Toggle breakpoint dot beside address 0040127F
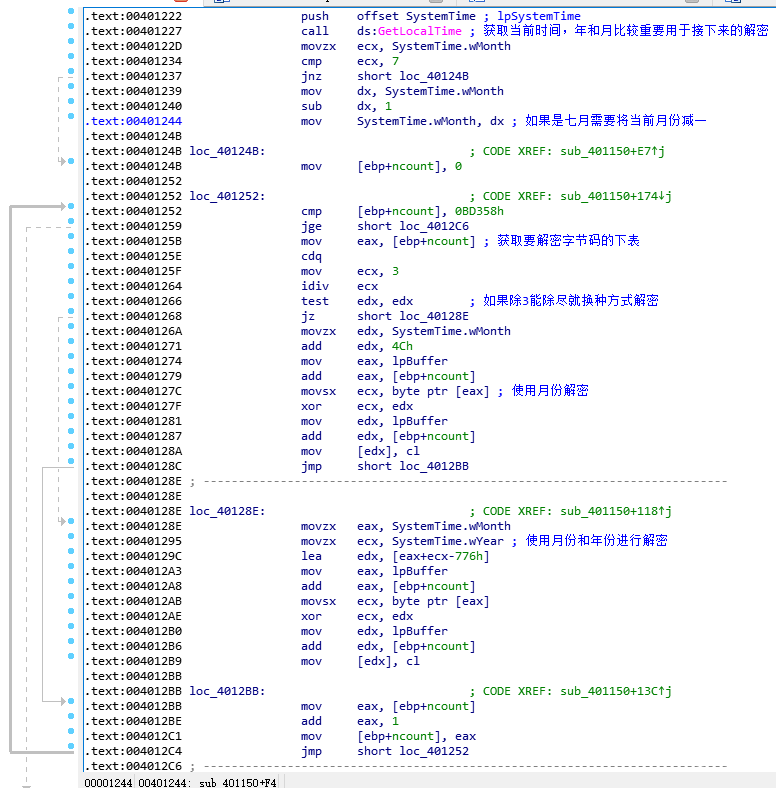Image resolution: width=776 pixels, height=788 pixels. tap(71, 401)
